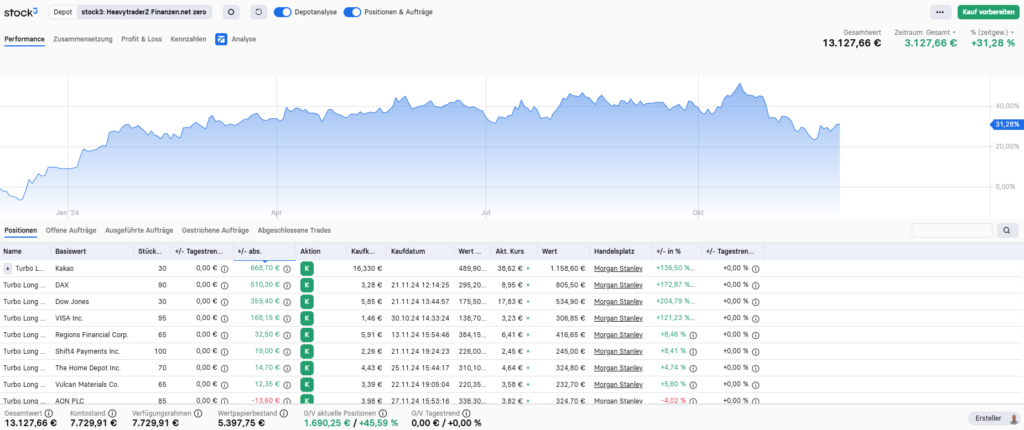Click green K icon in The Home Depot row
The height and width of the screenshot is (430, 1024).
point(307,368)
